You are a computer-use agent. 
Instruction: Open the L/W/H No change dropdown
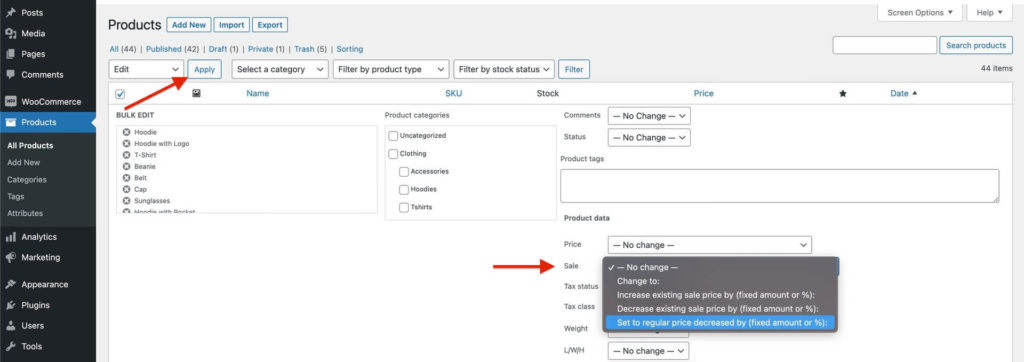pyautogui.click(x=648, y=351)
